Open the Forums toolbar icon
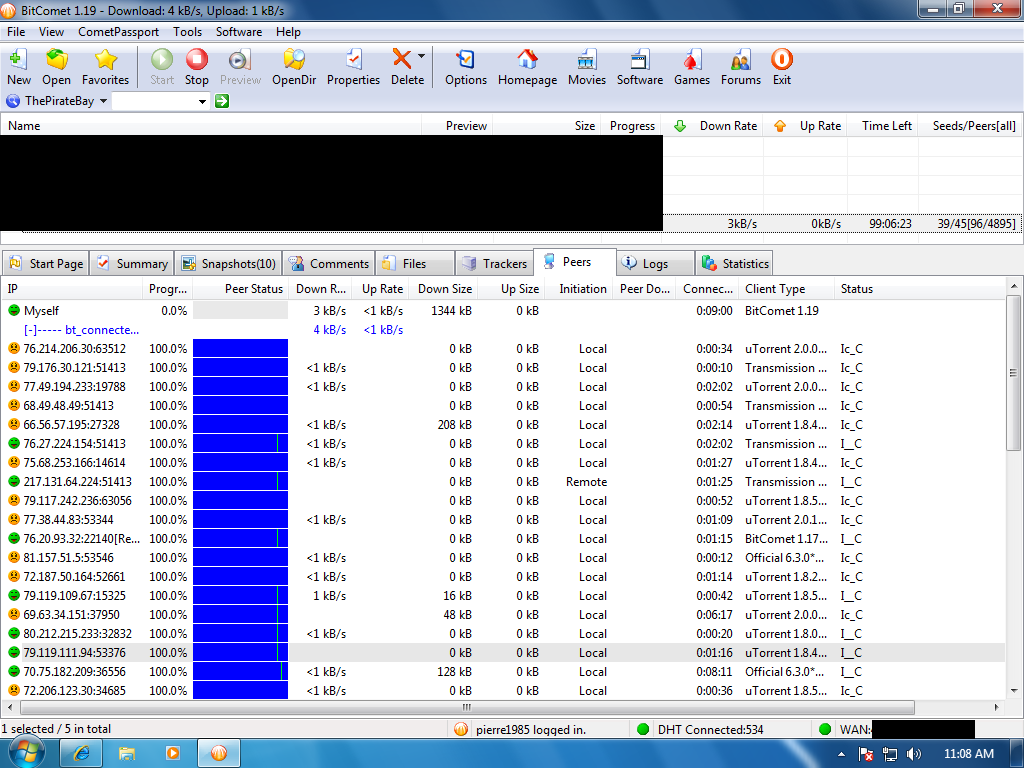1024x768 pixels. (x=741, y=59)
